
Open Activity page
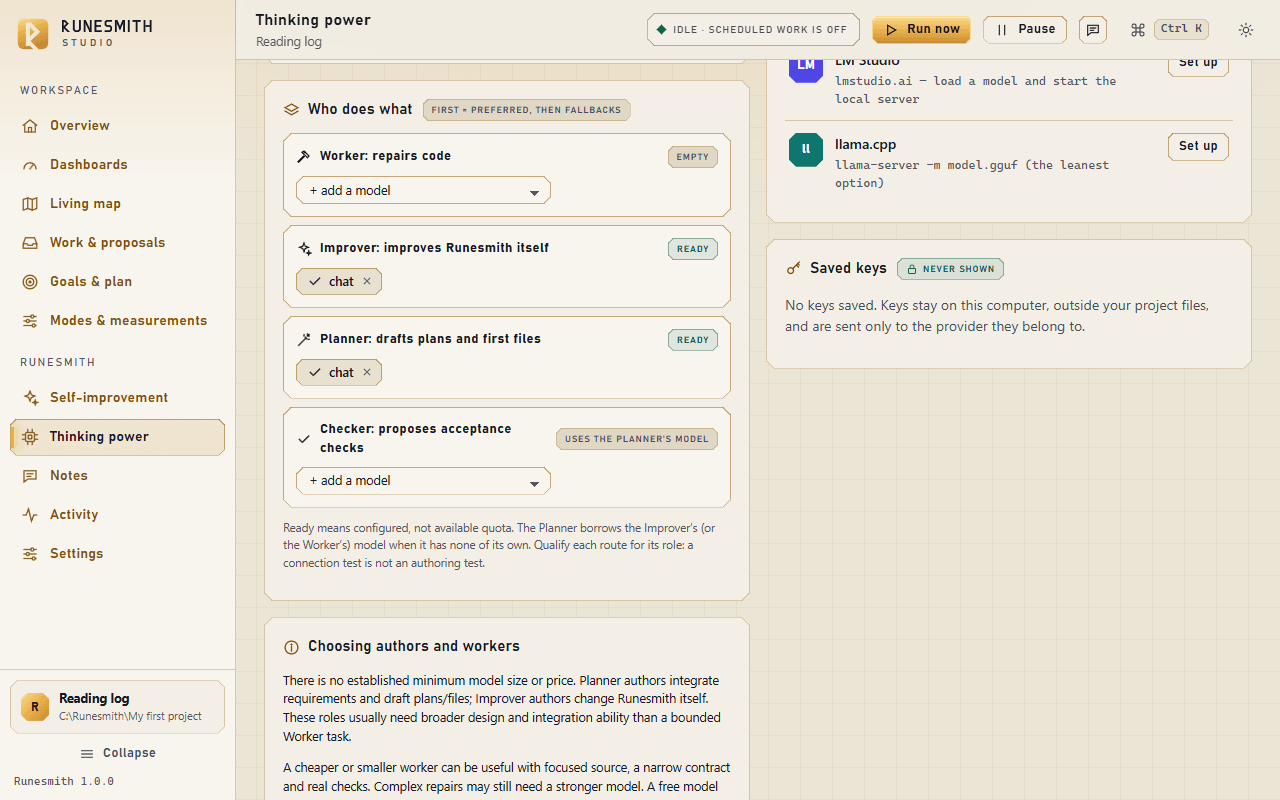point(117,515)
